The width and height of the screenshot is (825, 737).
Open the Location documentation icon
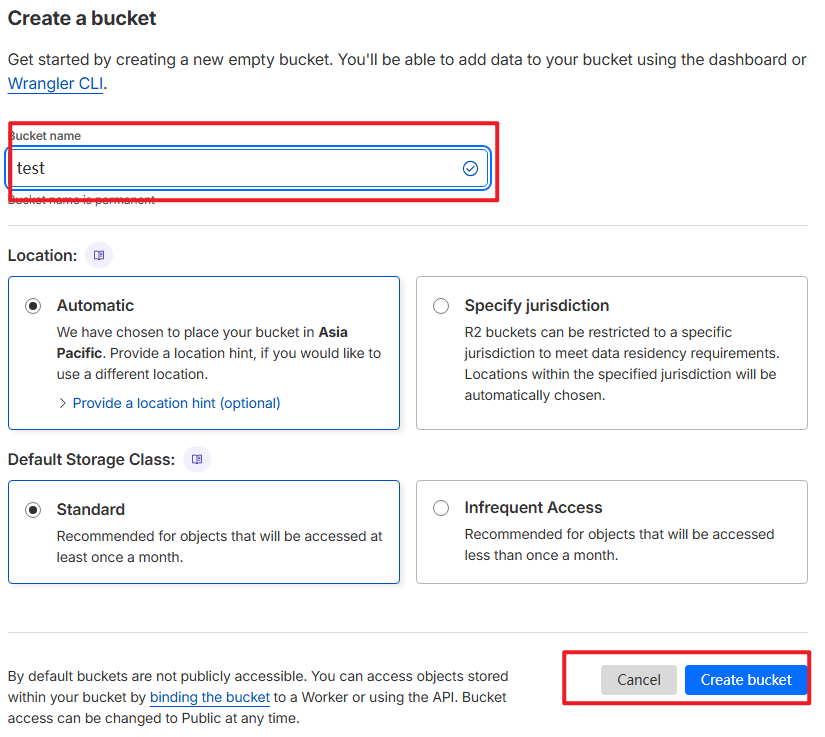pyautogui.click(x=99, y=255)
